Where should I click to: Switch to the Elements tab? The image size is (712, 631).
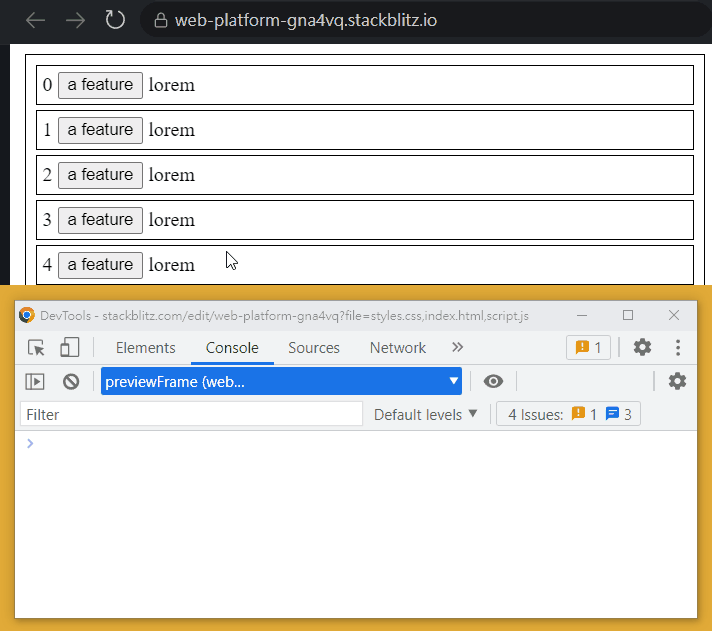point(145,348)
